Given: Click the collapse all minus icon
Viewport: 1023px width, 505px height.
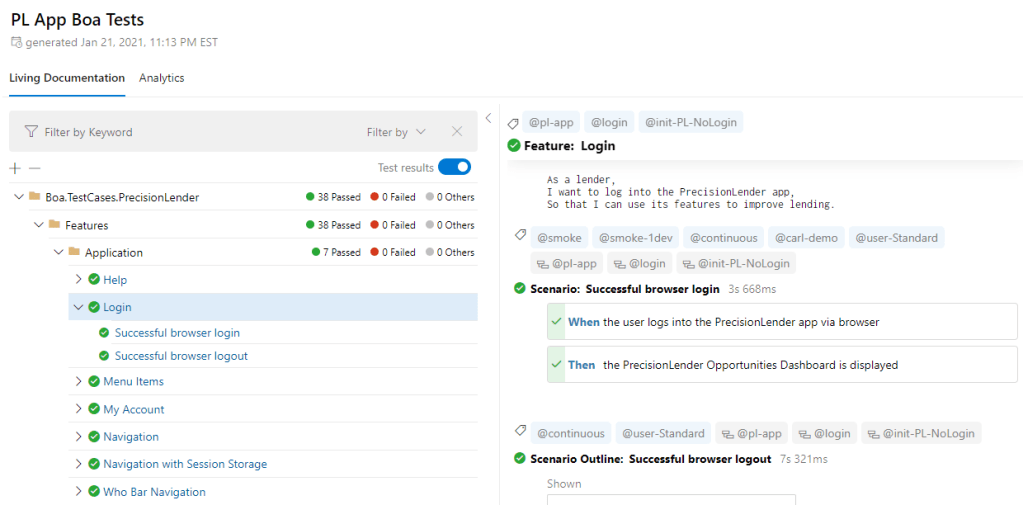Looking at the screenshot, I should [34, 169].
